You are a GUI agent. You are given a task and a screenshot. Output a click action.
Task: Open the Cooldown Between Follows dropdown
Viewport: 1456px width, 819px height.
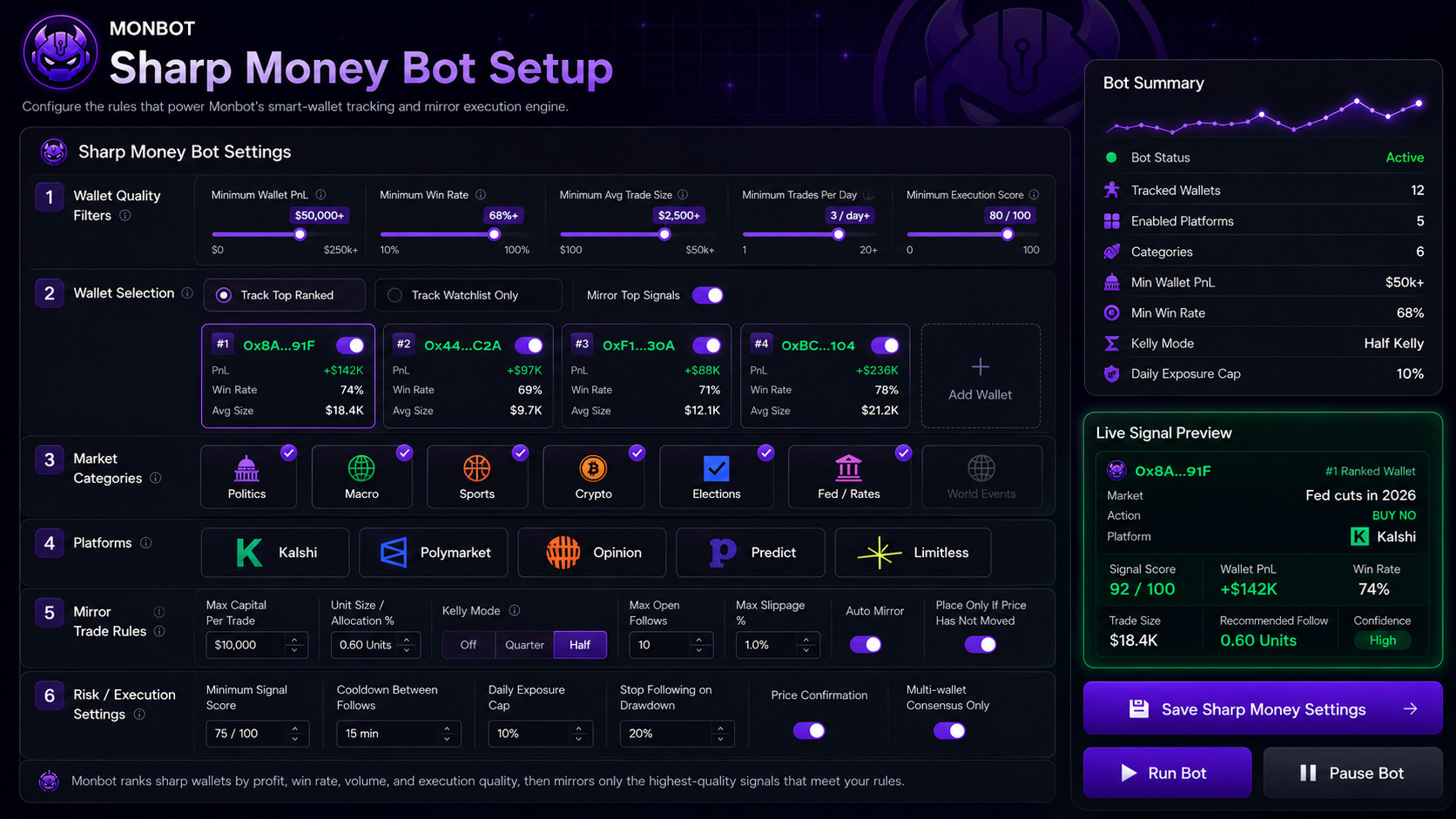(x=399, y=734)
